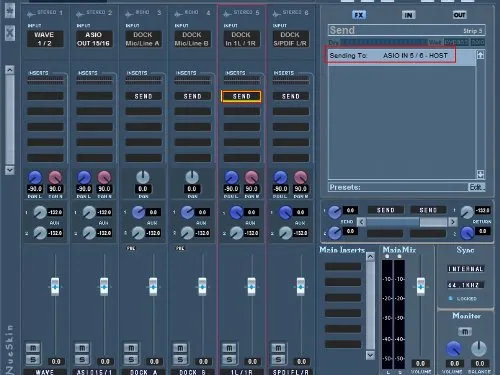Screen dimensions: 500x375
Task: Click the Aux 1 knob on DOCK A strip
Action: (x=138, y=212)
